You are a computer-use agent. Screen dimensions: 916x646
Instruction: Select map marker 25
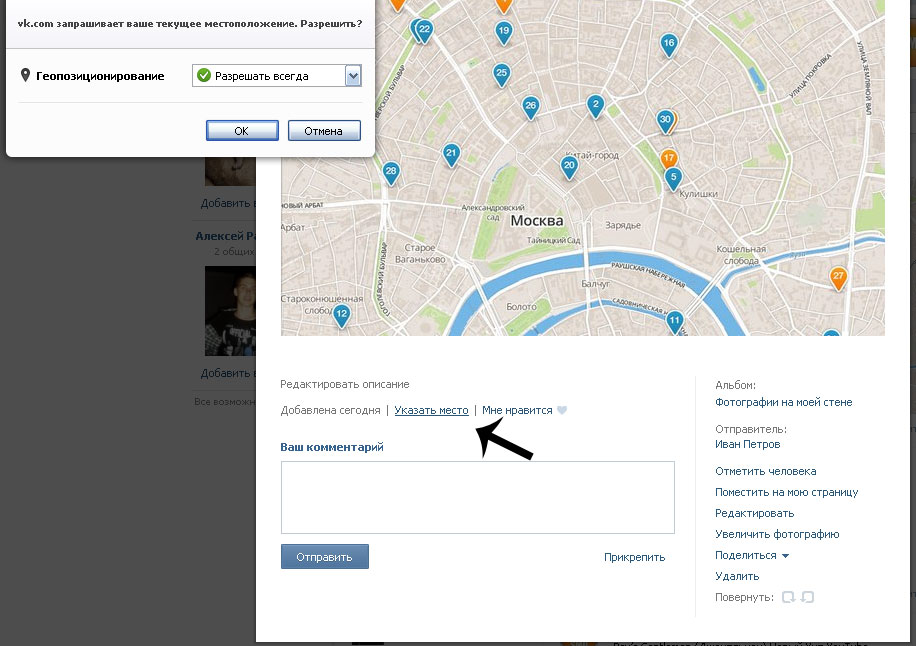click(501, 74)
